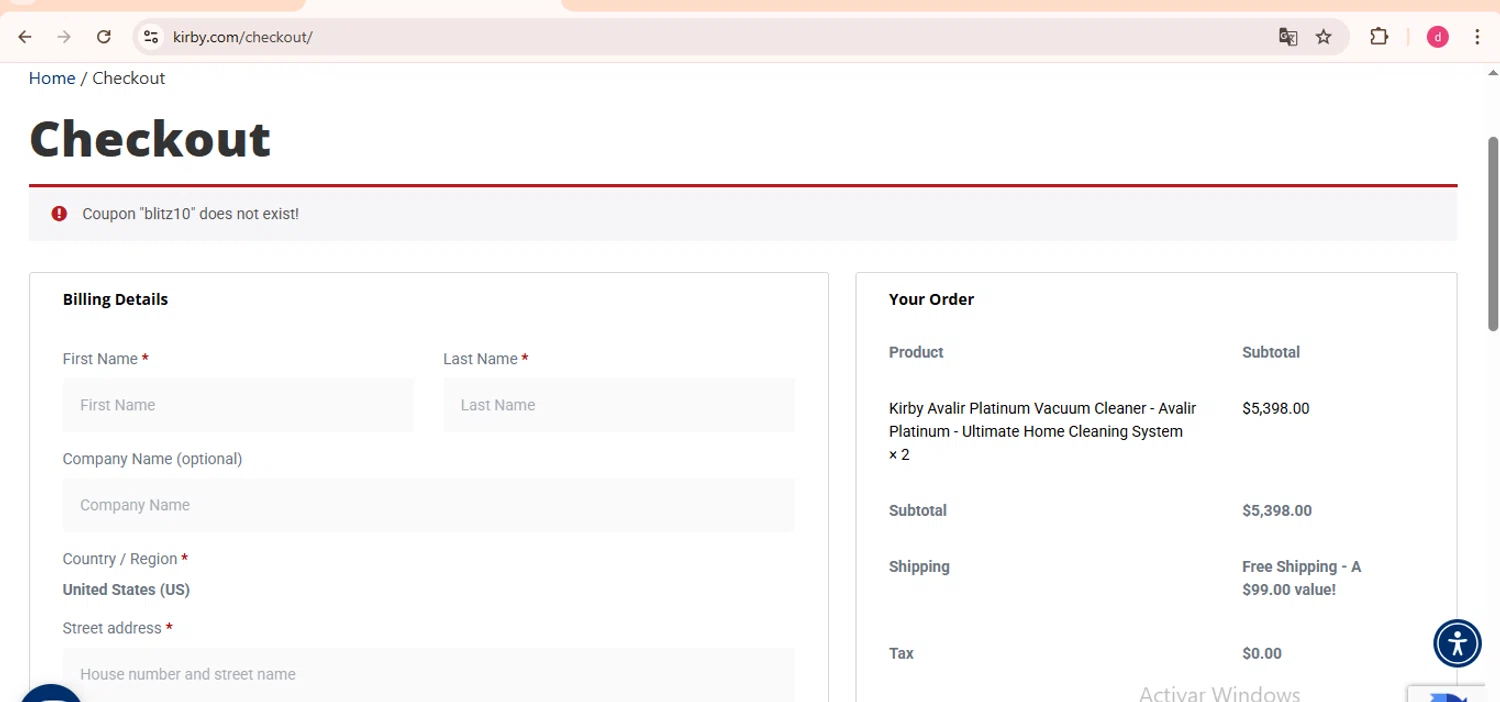Click the 'Product' column header
Viewport: 1500px width, 702px height.
tap(916, 352)
